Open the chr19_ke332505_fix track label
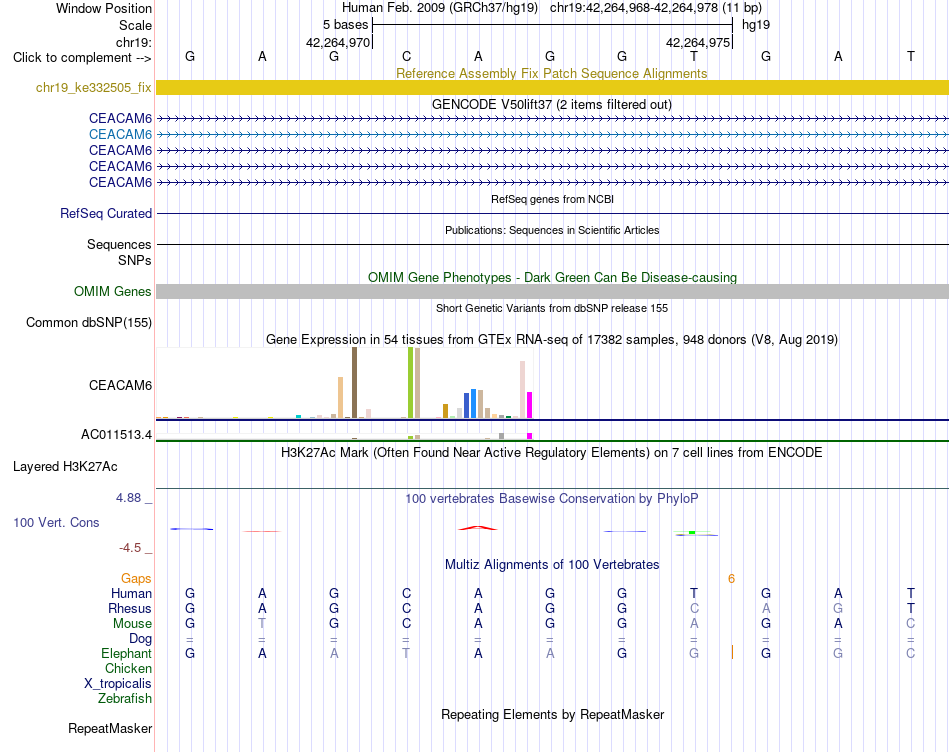This screenshot has height=752, width=950. (93, 87)
